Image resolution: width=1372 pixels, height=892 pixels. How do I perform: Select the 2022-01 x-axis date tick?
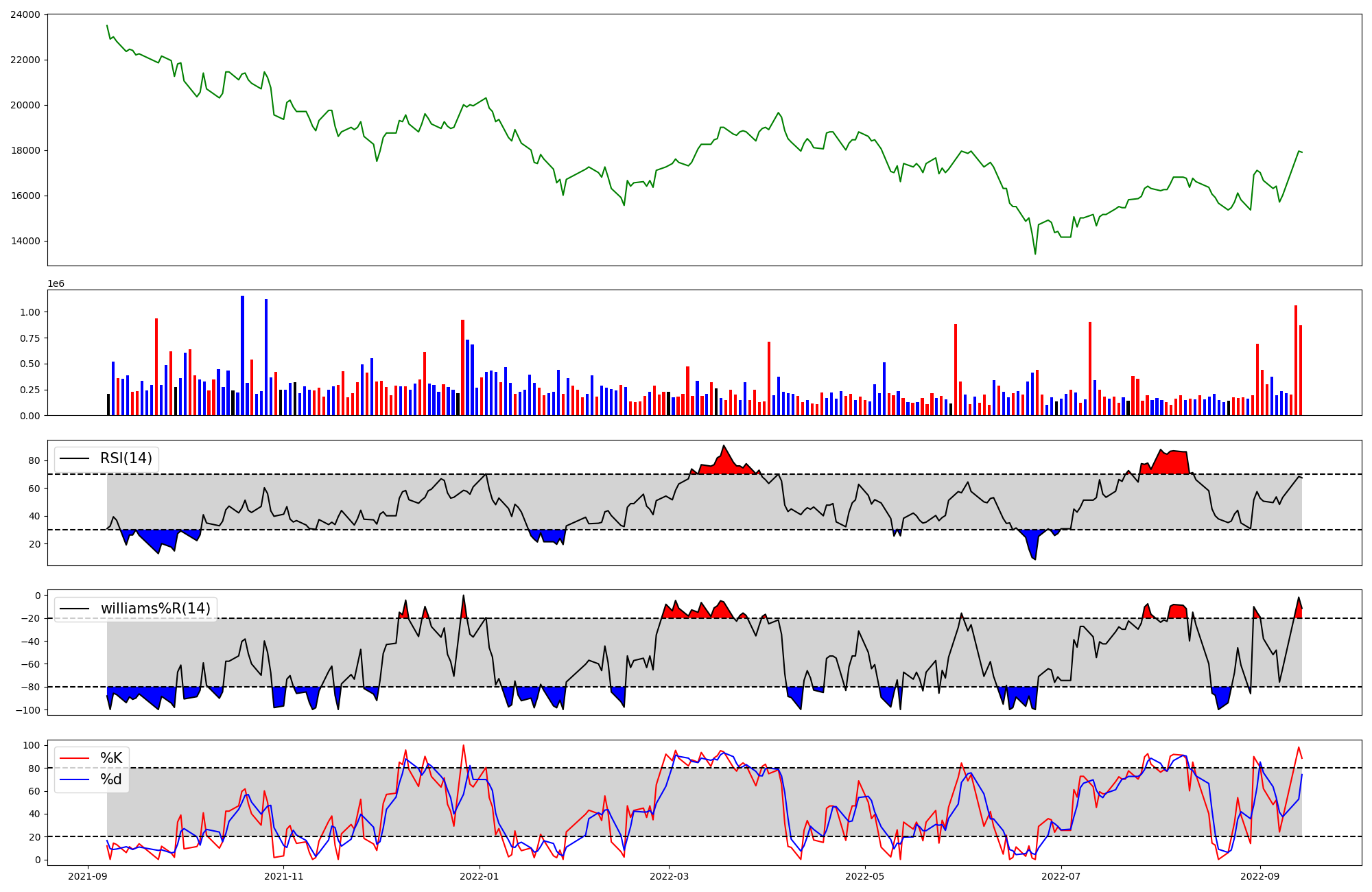(480, 876)
